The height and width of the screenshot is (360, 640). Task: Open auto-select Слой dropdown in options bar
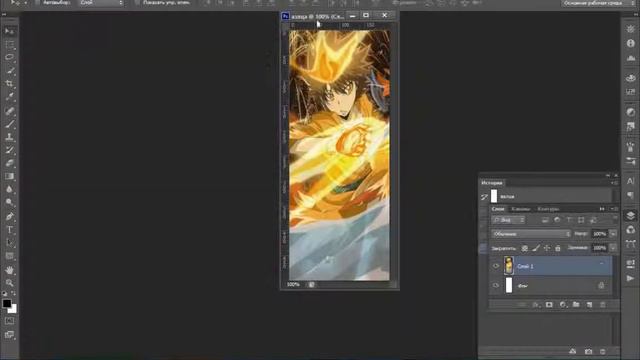[x=101, y=2]
